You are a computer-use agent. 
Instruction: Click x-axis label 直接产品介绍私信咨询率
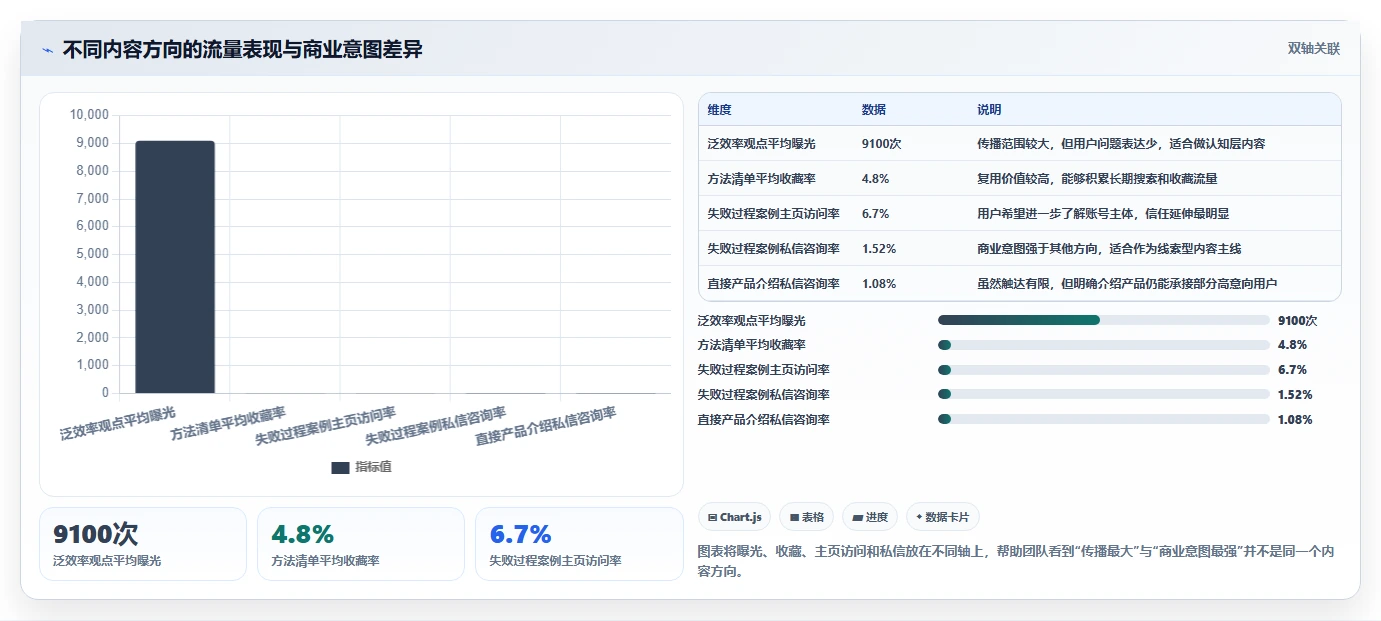(545, 427)
